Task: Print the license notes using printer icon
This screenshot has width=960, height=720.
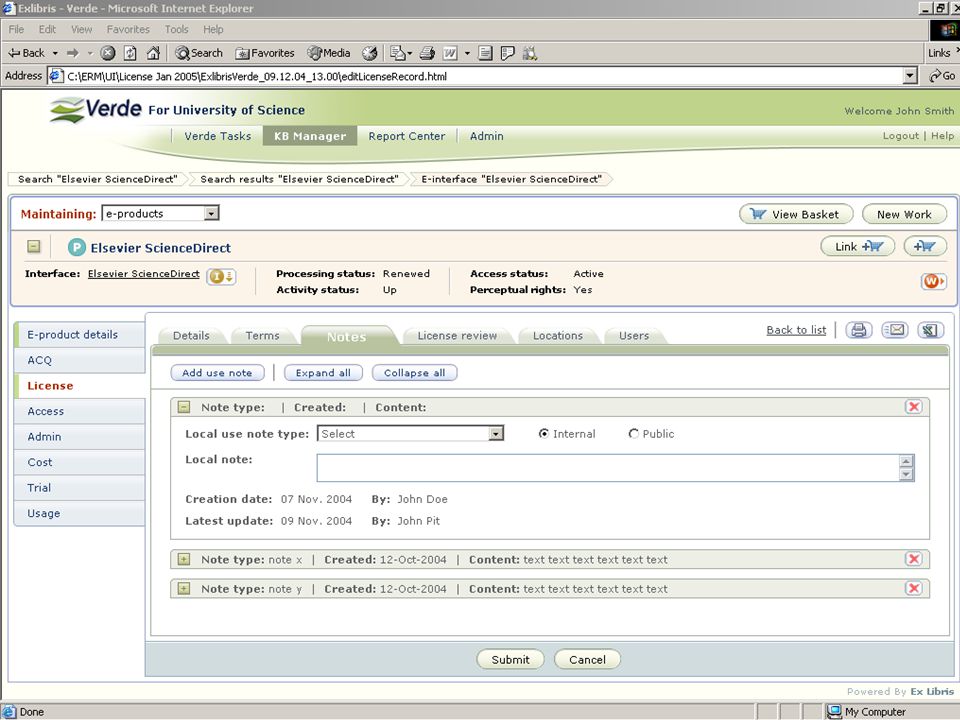Action: click(859, 330)
